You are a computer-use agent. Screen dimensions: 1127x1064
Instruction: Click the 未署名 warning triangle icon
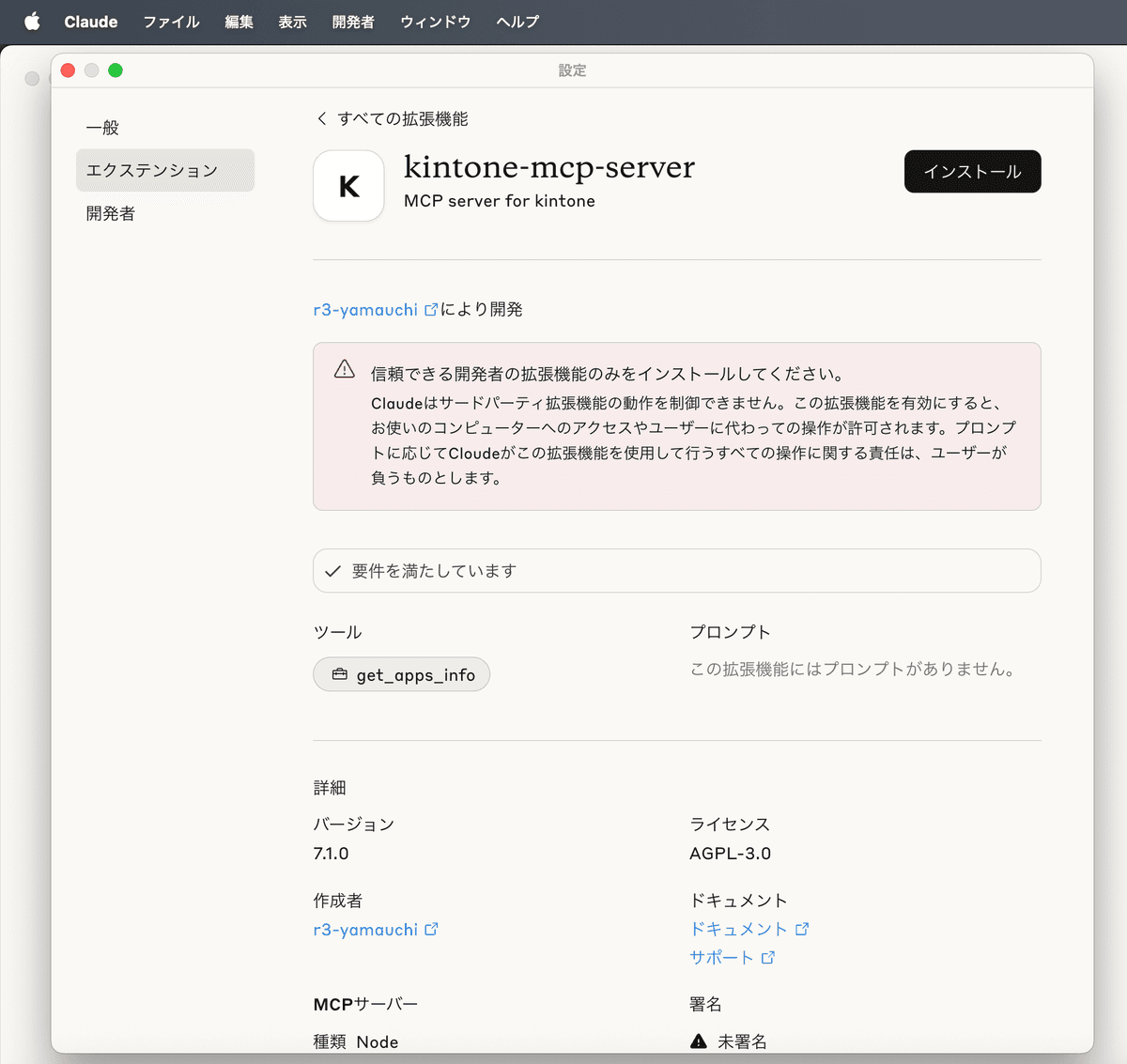click(699, 1041)
